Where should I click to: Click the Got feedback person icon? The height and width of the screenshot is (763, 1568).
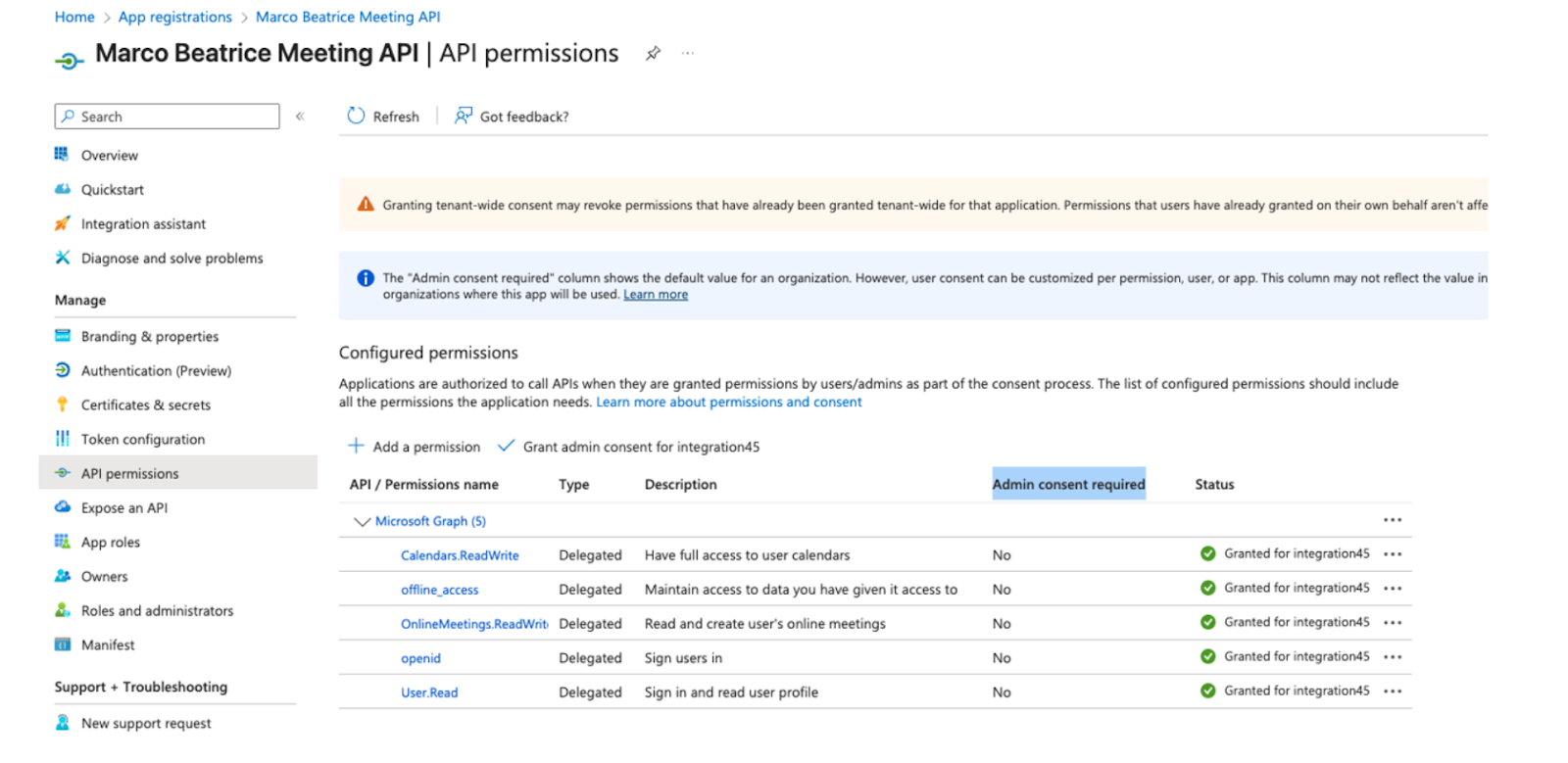click(463, 116)
